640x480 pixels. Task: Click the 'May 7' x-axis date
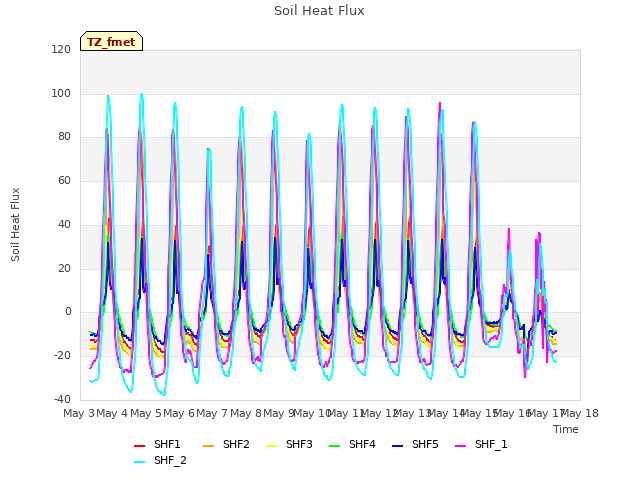(x=212, y=413)
